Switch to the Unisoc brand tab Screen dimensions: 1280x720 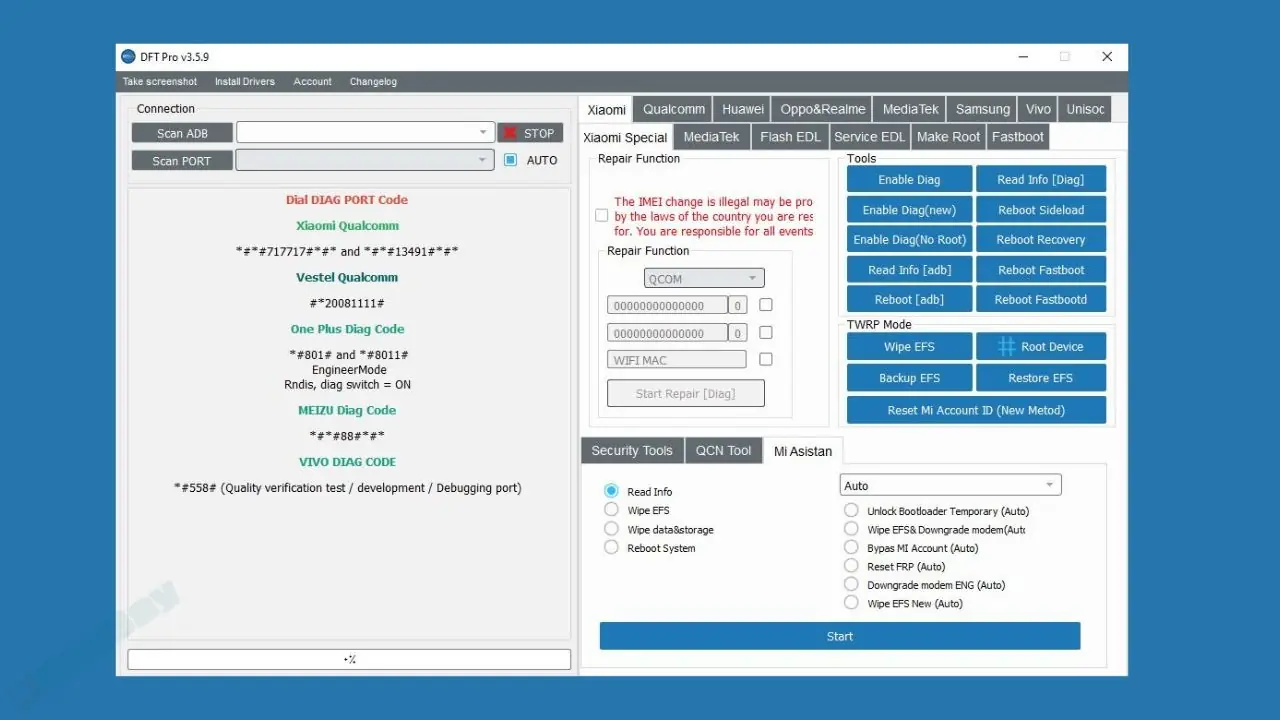click(1086, 109)
